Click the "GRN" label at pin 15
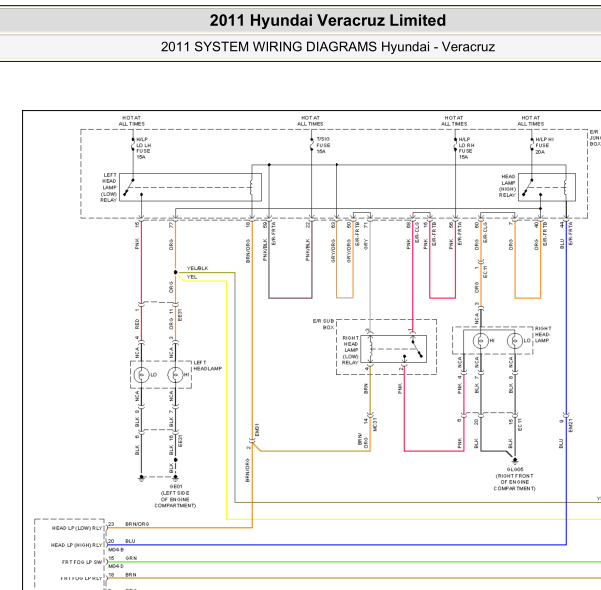This screenshot has height=590, width=601. tap(131, 558)
